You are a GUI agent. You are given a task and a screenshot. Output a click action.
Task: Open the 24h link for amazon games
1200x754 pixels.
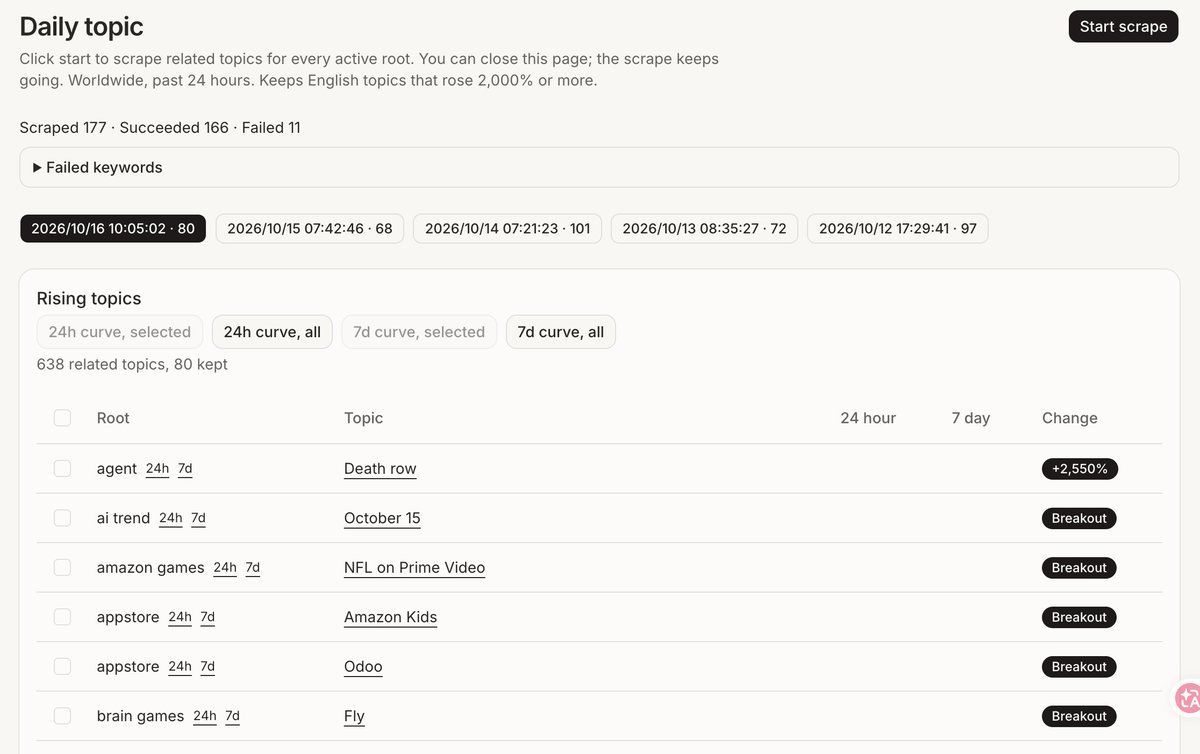225,568
